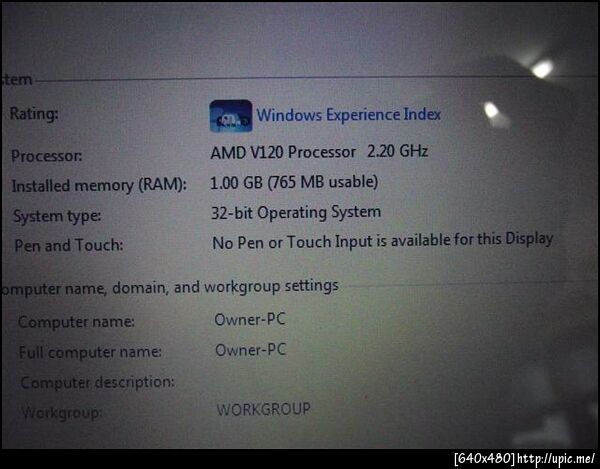The width and height of the screenshot is (600, 469).
Task: Select the Processor label
Action: pos(47,156)
